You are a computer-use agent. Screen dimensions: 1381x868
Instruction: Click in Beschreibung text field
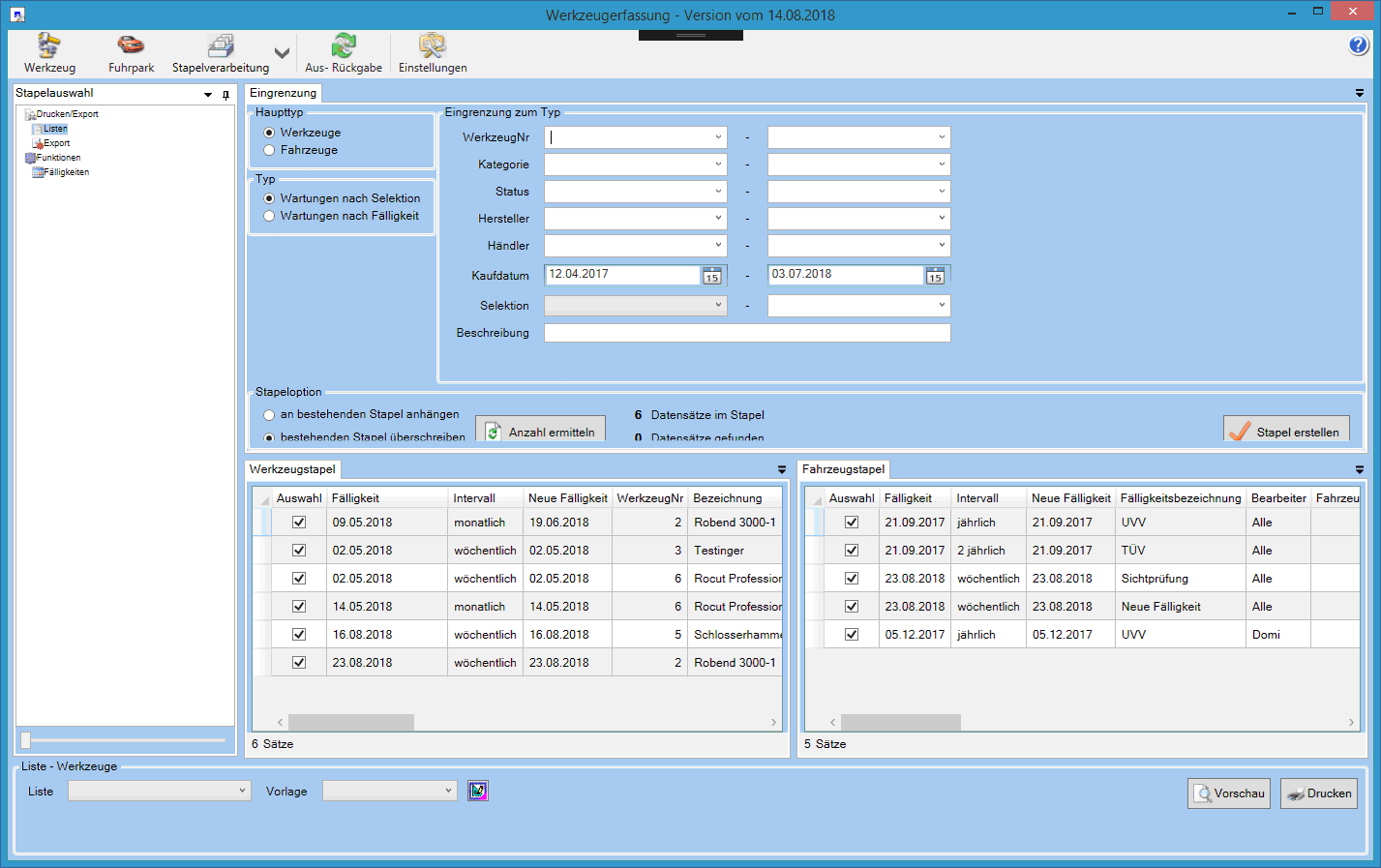pos(747,333)
